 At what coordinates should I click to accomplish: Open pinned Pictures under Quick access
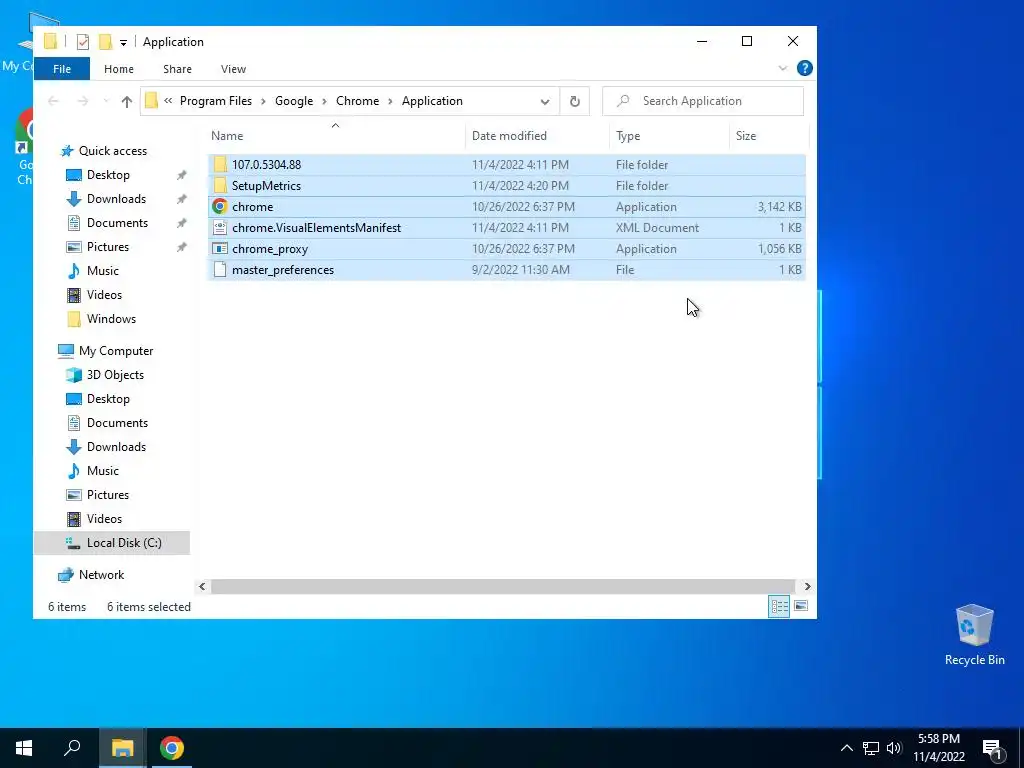[108, 247]
